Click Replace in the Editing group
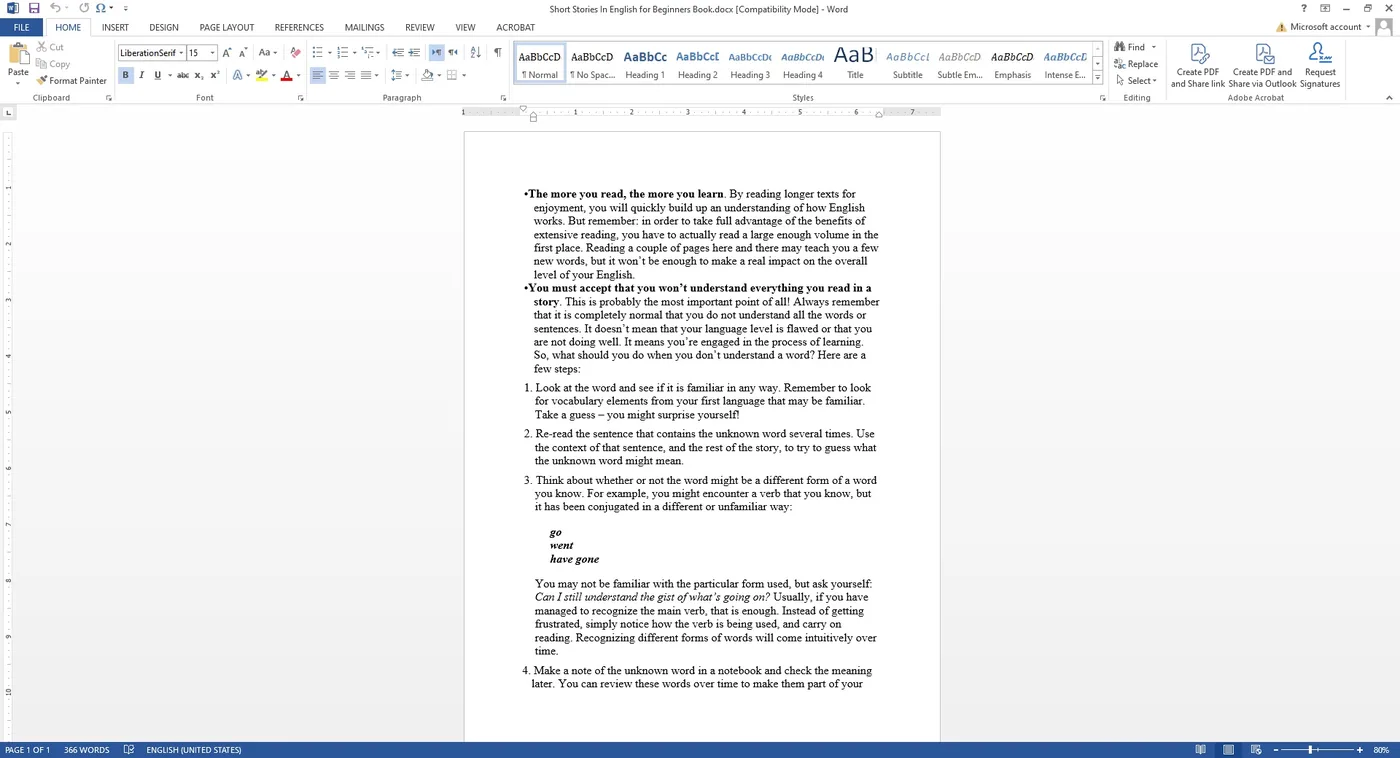The height and width of the screenshot is (758, 1400). (1136, 64)
